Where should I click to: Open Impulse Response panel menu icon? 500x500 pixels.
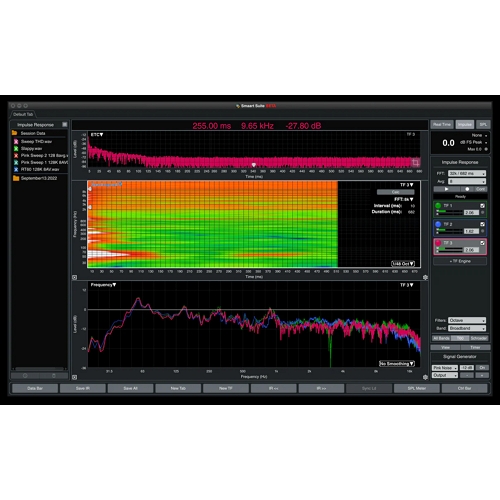click(65, 125)
